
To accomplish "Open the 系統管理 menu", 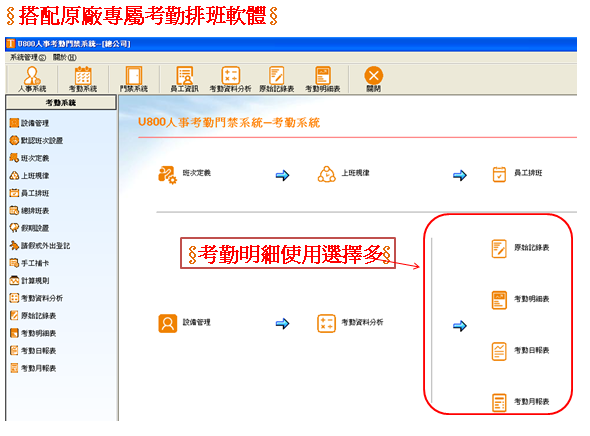I will pyautogui.click(x=28, y=58).
